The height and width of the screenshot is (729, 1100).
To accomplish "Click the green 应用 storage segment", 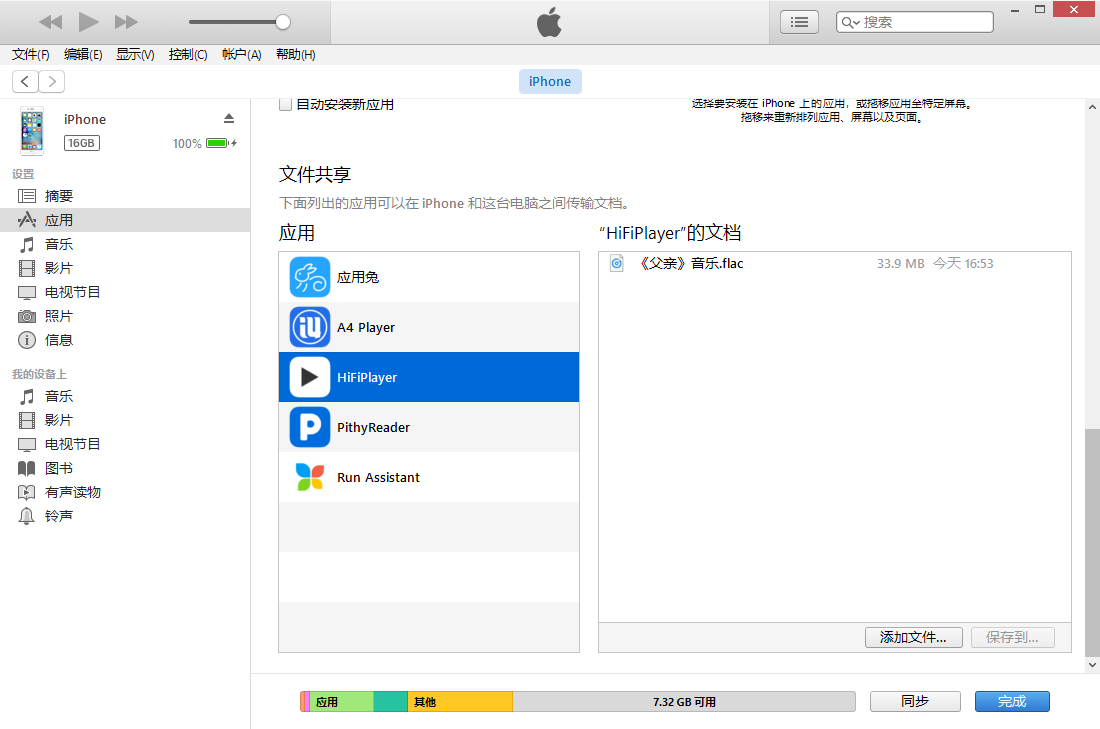I will [x=342, y=702].
